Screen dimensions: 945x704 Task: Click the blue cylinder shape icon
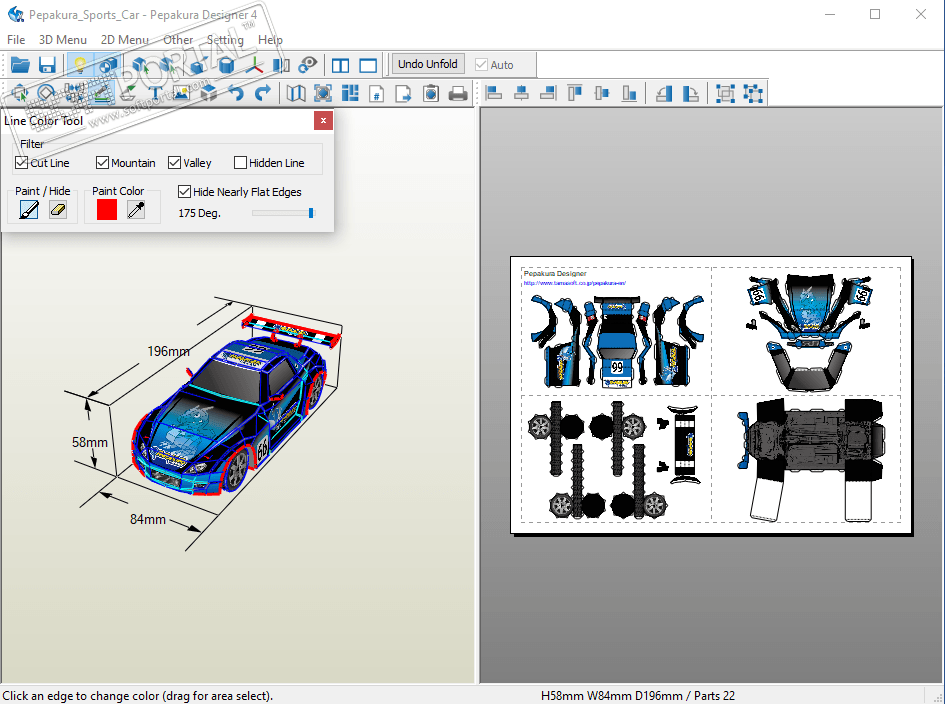(x=226, y=64)
